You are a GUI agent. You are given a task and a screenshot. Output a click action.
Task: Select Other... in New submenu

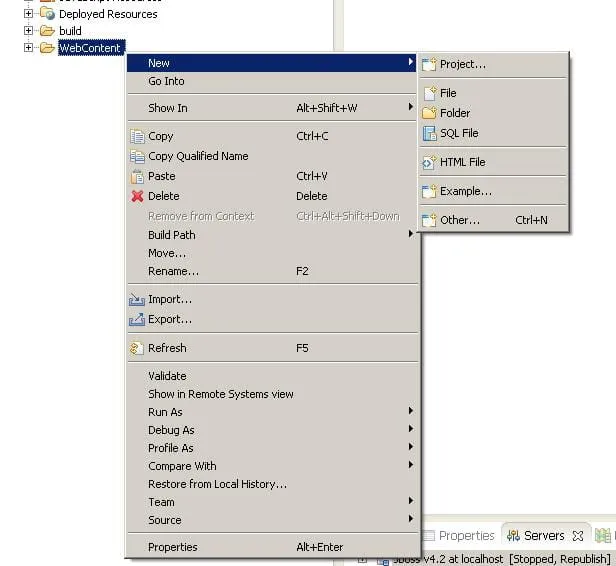493,220
